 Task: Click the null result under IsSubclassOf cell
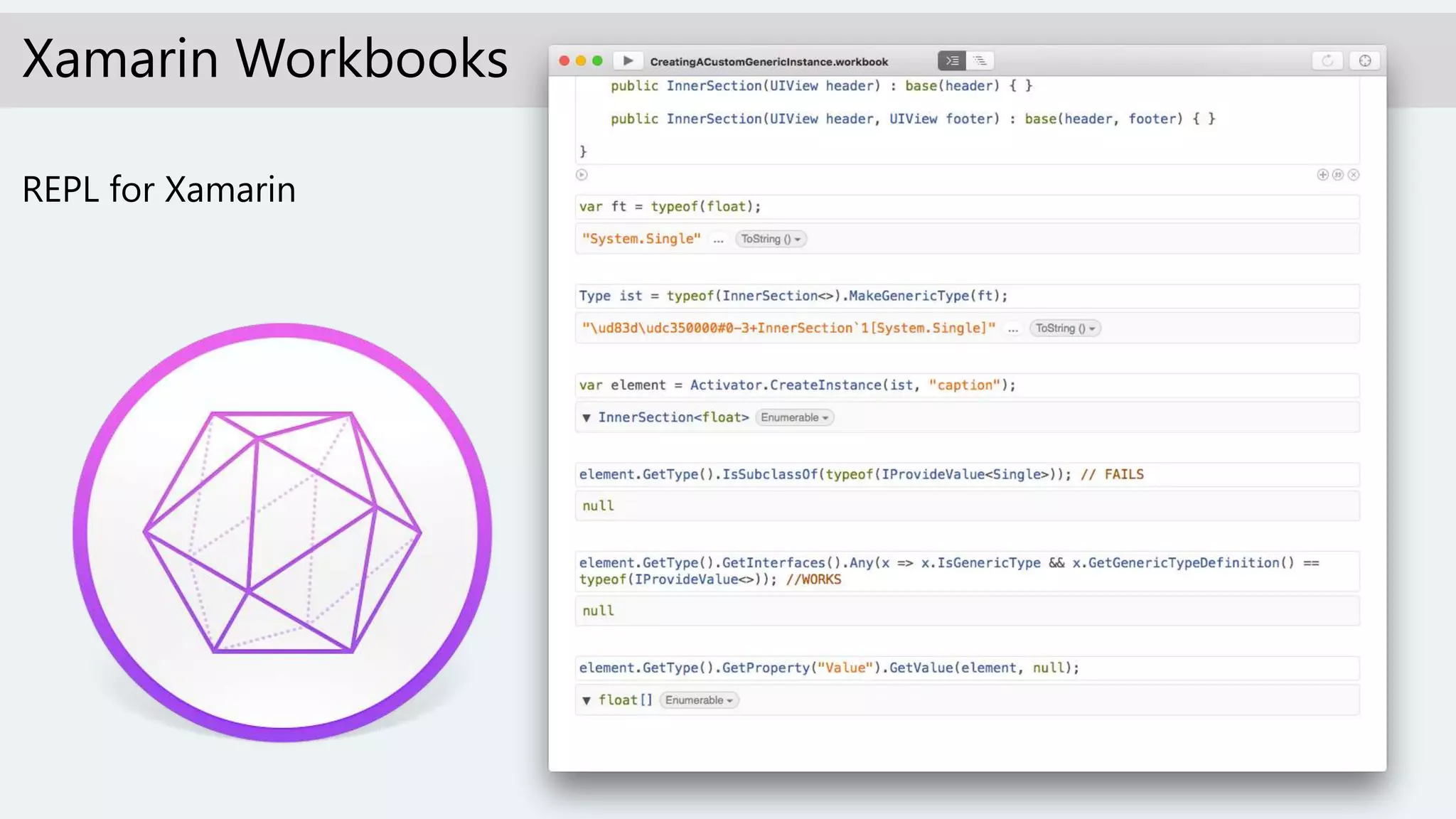(598, 505)
